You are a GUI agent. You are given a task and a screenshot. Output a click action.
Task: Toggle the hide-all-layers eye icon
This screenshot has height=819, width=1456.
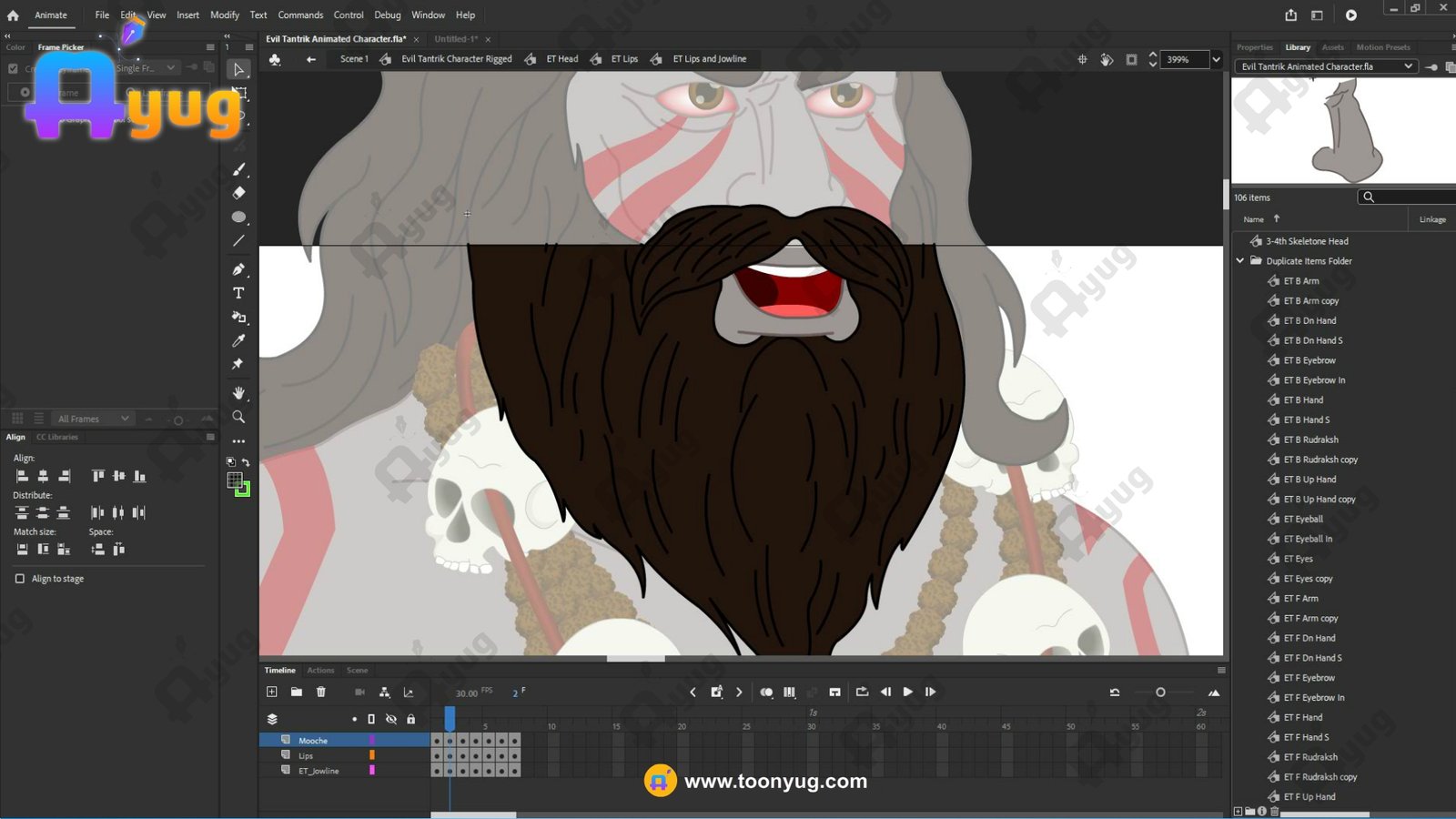tap(390, 719)
